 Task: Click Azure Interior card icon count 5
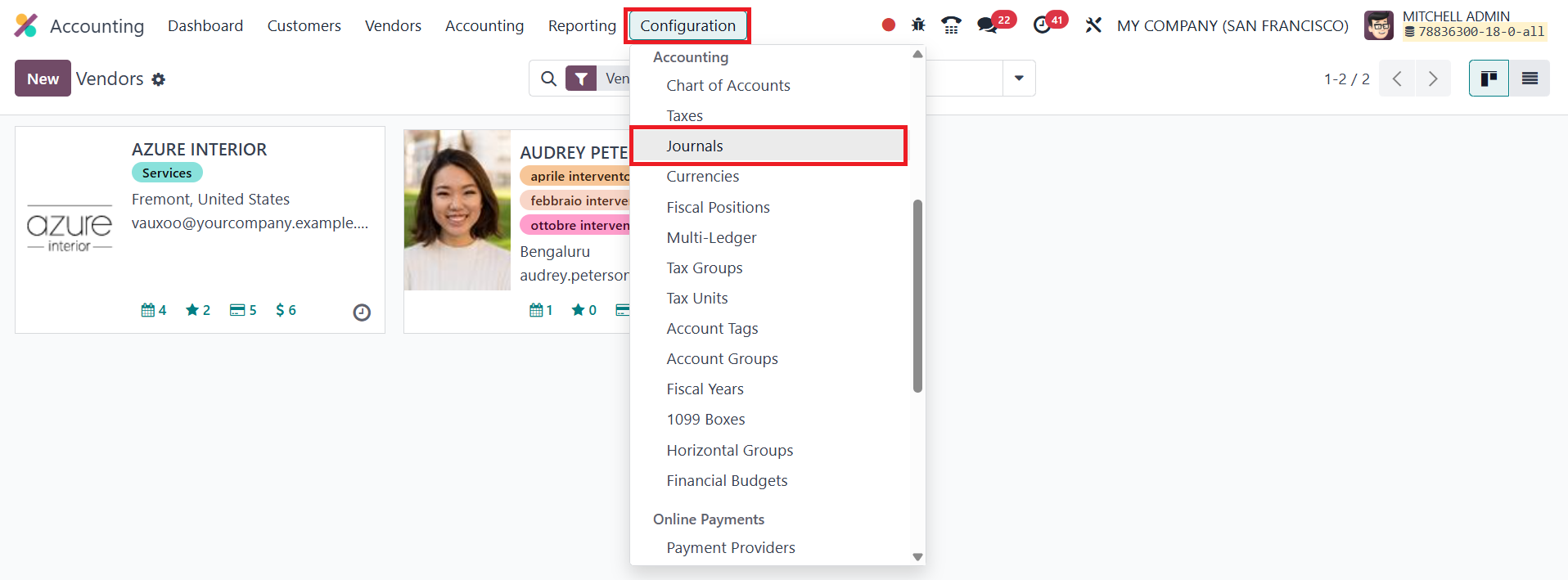(243, 310)
